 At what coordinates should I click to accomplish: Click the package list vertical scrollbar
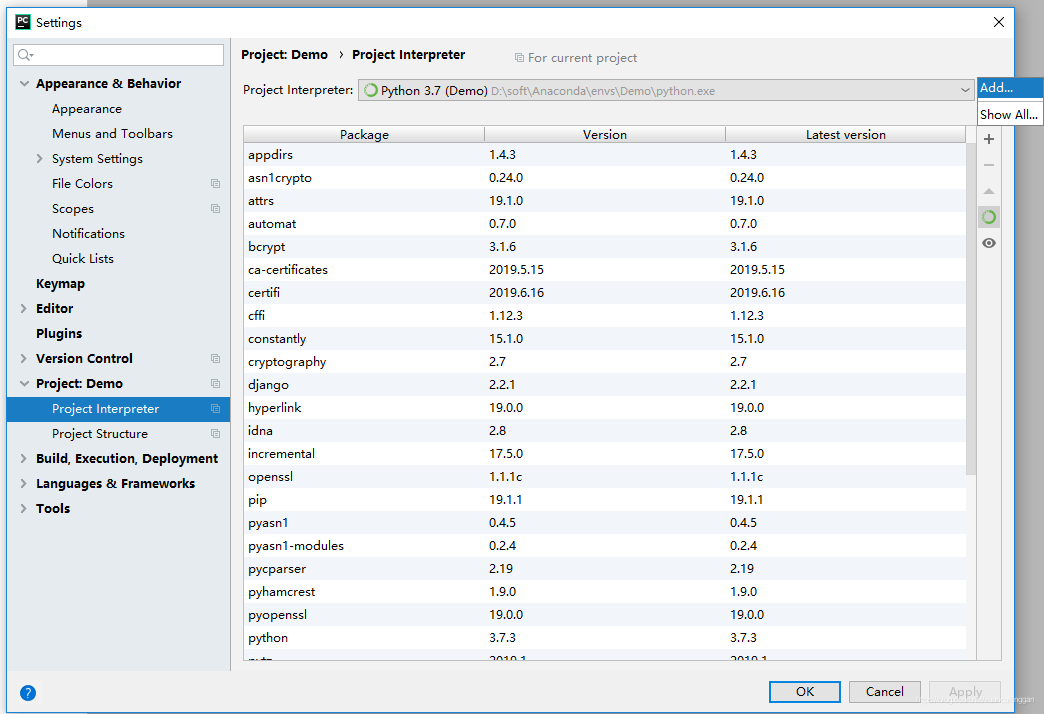(971, 309)
